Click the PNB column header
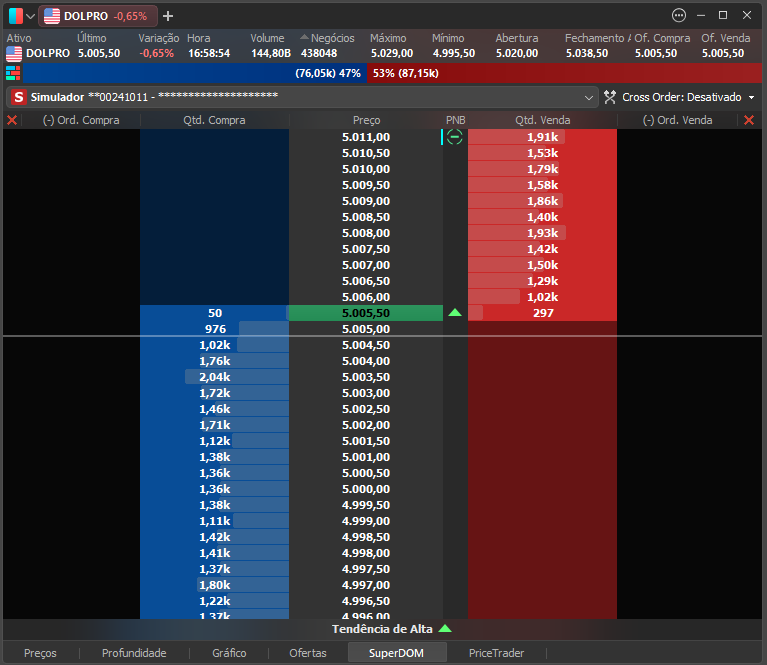 click(455, 120)
